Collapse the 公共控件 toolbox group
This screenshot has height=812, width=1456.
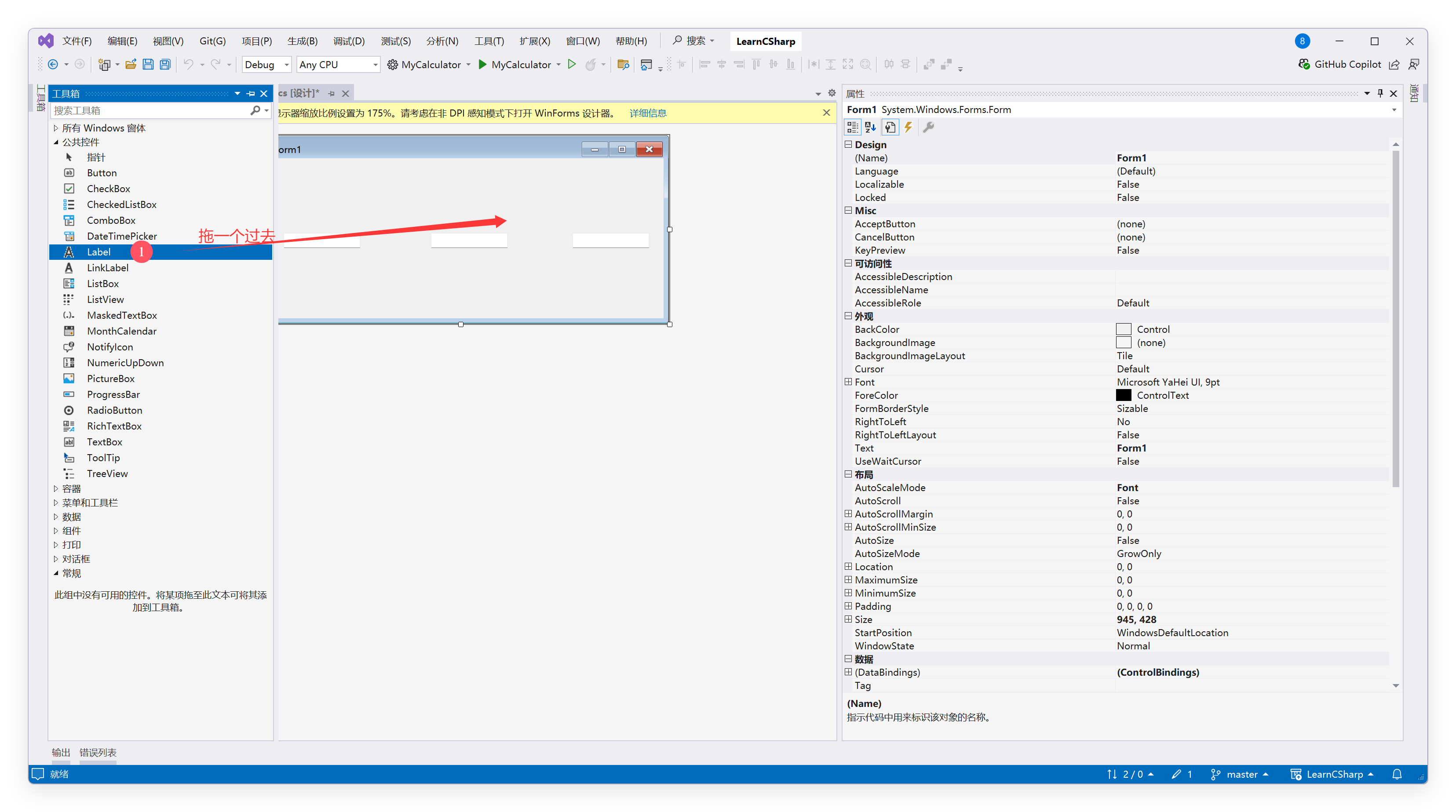pos(55,142)
